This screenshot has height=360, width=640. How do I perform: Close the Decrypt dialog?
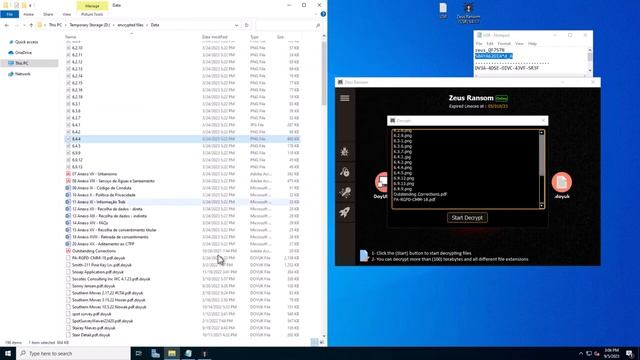[x=543, y=120]
